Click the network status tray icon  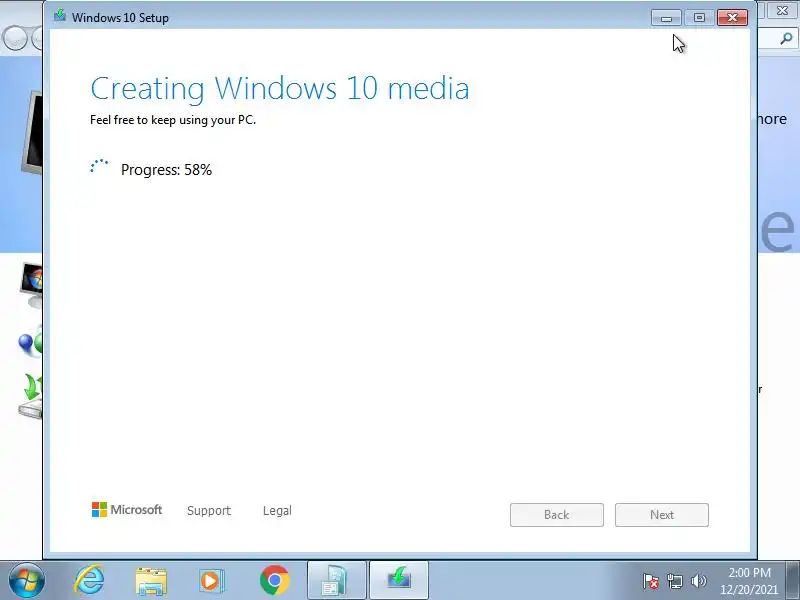[674, 581]
